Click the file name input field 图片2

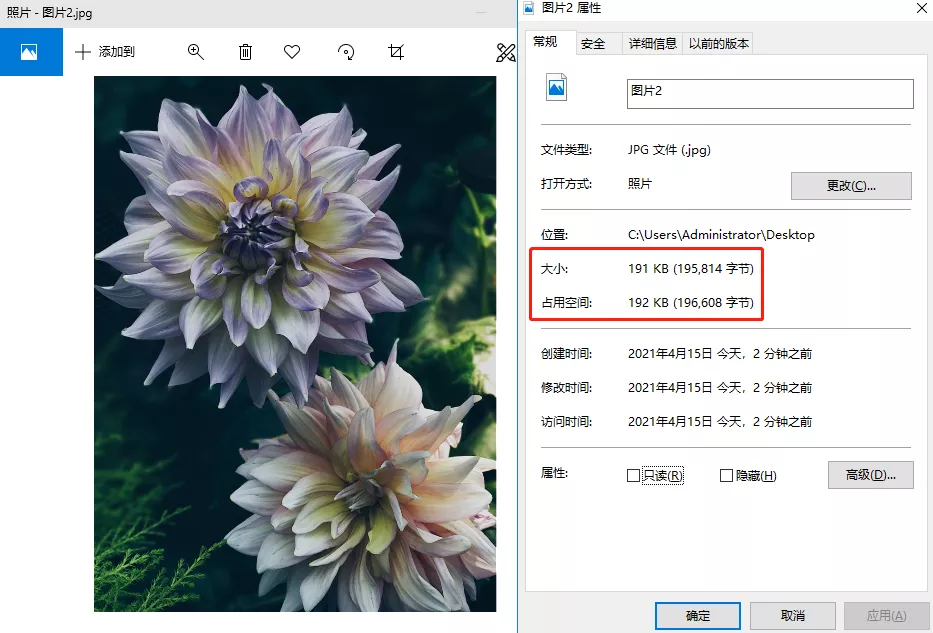coord(770,93)
